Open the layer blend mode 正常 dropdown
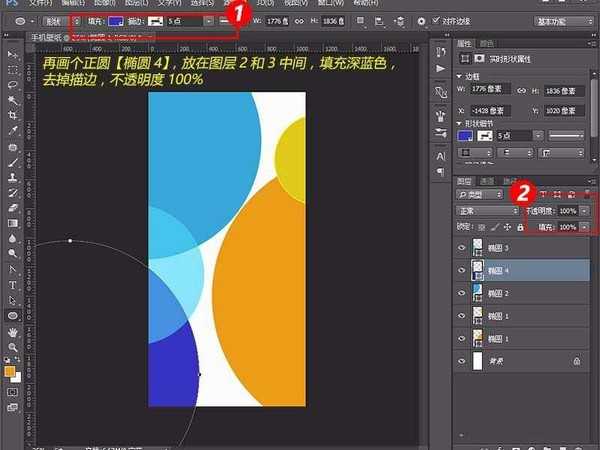 click(487, 212)
